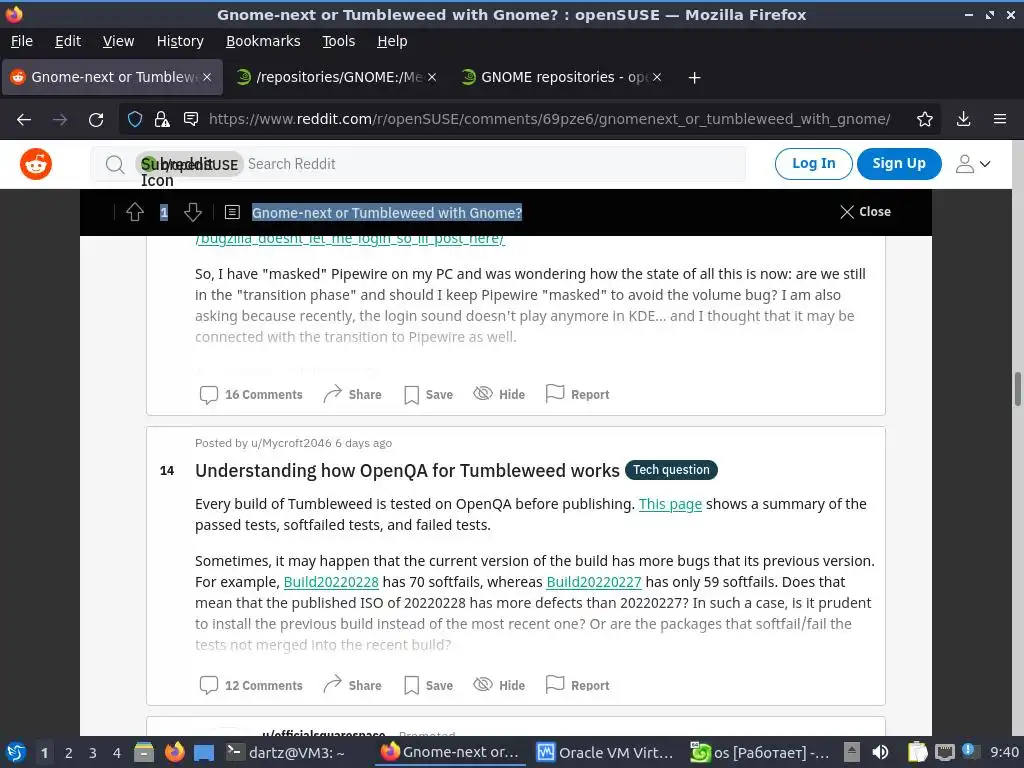Open Firefox hamburger application menu
The width and height of the screenshot is (1024, 768).
point(999,119)
